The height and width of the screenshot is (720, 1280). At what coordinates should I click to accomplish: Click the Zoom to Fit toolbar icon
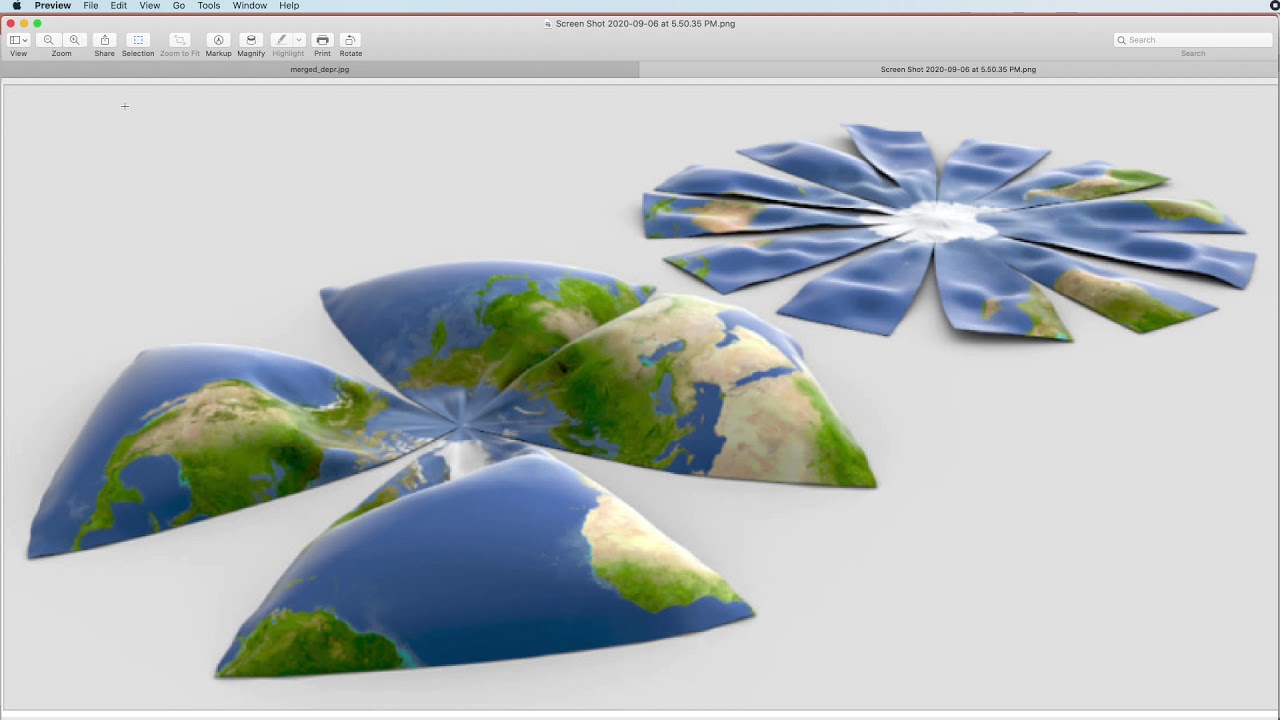[x=180, y=40]
